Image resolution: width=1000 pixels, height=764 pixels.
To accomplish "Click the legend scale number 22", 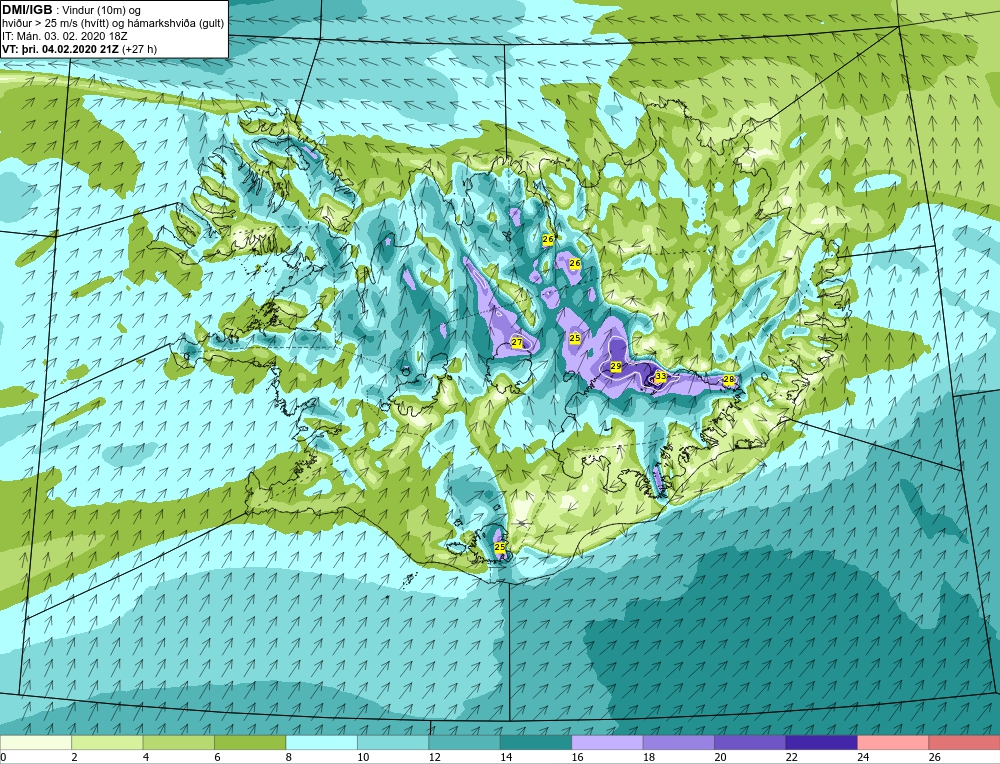I will [791, 757].
